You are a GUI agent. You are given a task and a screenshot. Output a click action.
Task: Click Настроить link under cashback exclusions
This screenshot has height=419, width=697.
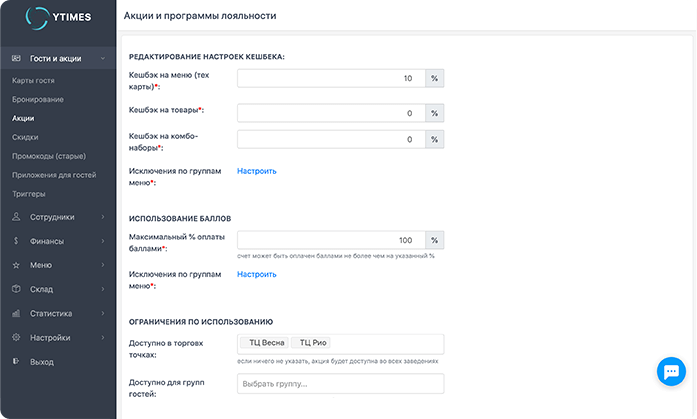[x=256, y=171]
